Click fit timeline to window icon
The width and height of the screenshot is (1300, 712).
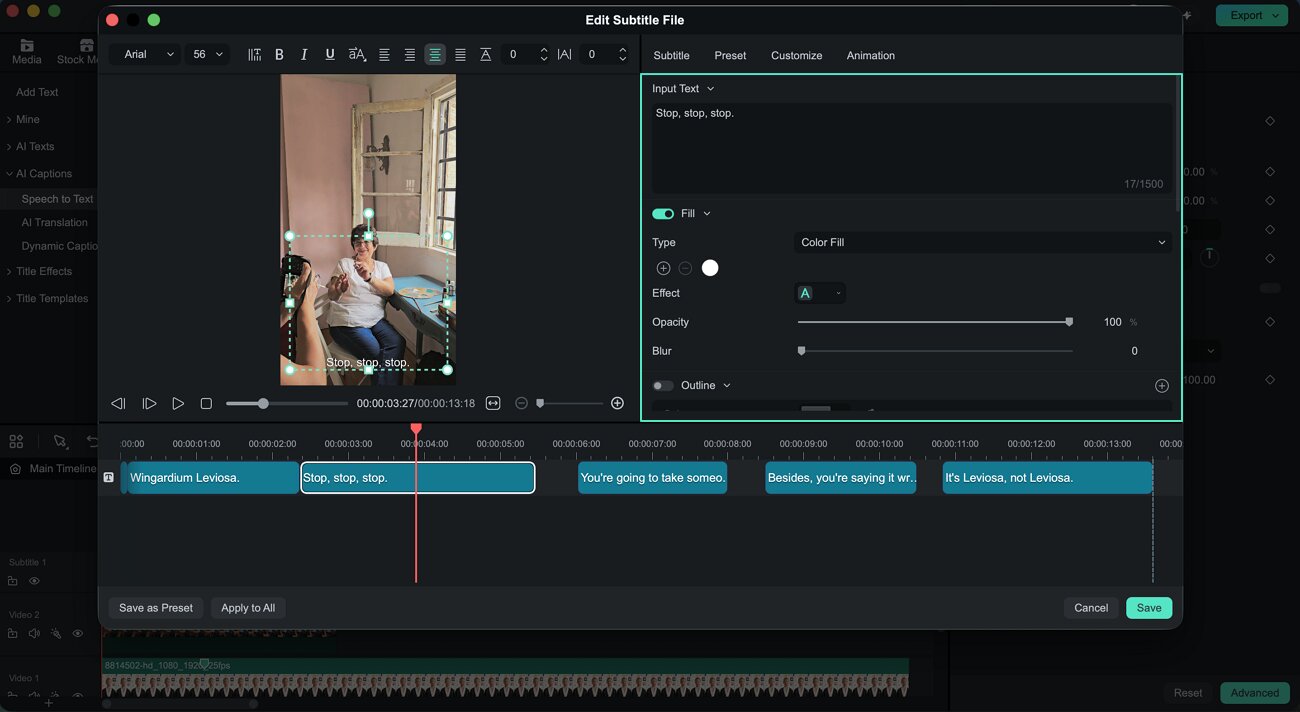pos(493,403)
